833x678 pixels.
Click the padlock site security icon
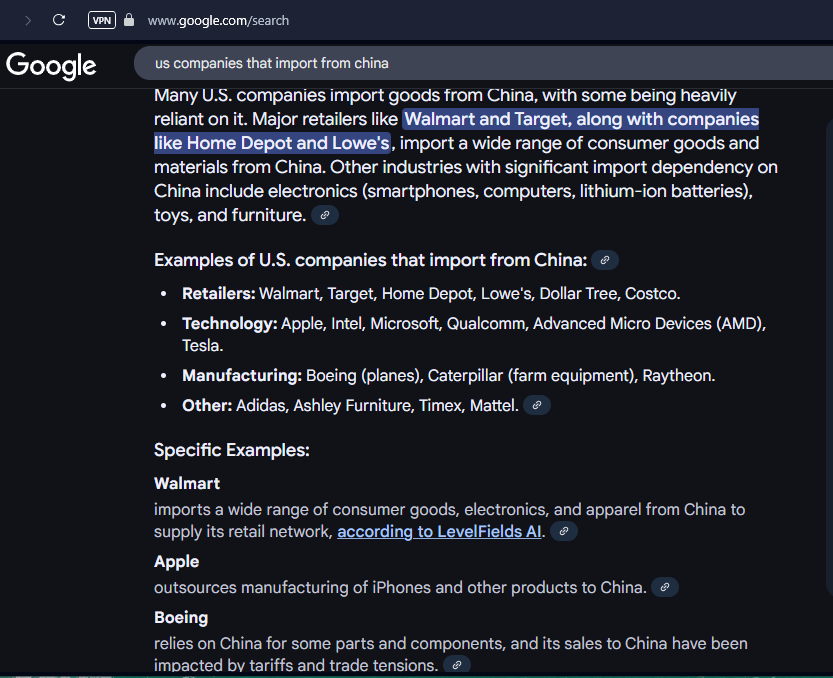tap(129, 20)
